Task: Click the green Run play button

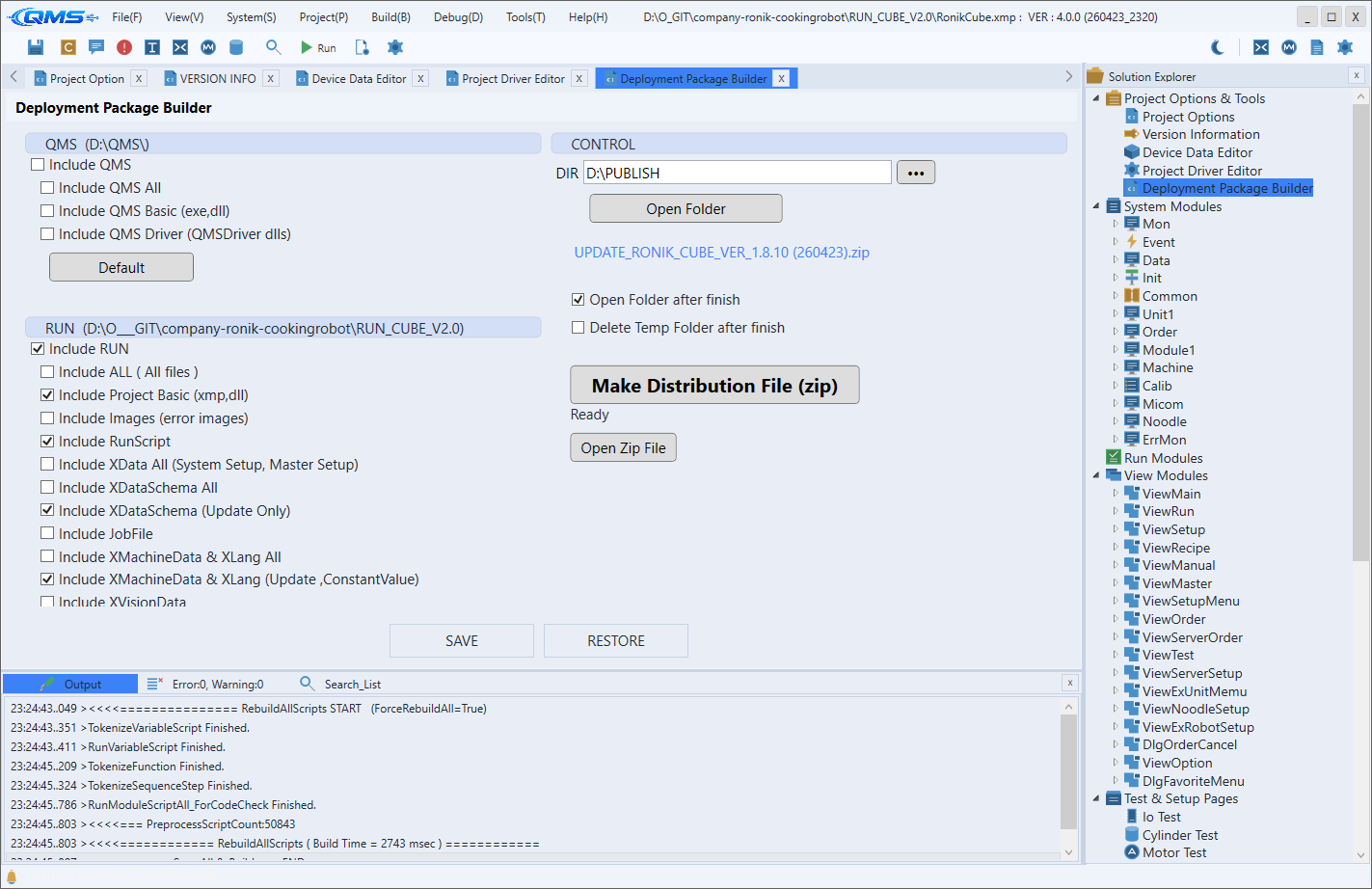Action: click(318, 47)
